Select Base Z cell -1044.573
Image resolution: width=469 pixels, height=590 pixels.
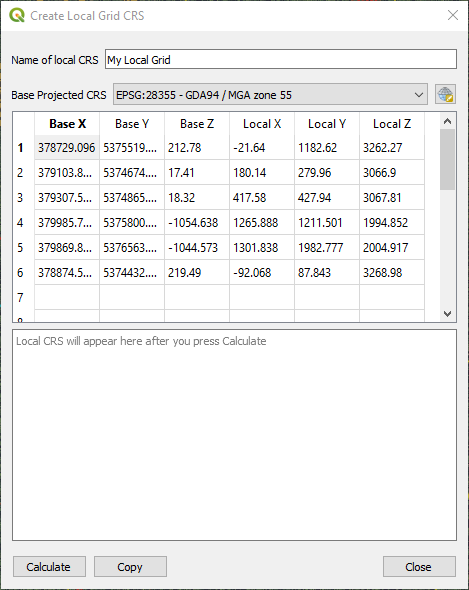(x=197, y=247)
